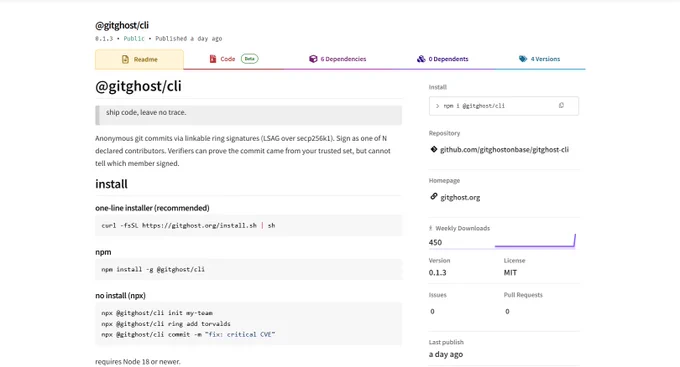Image resolution: width=680 pixels, height=367 pixels.
Task: Click the git repository diamond icon
Action: 434,149
